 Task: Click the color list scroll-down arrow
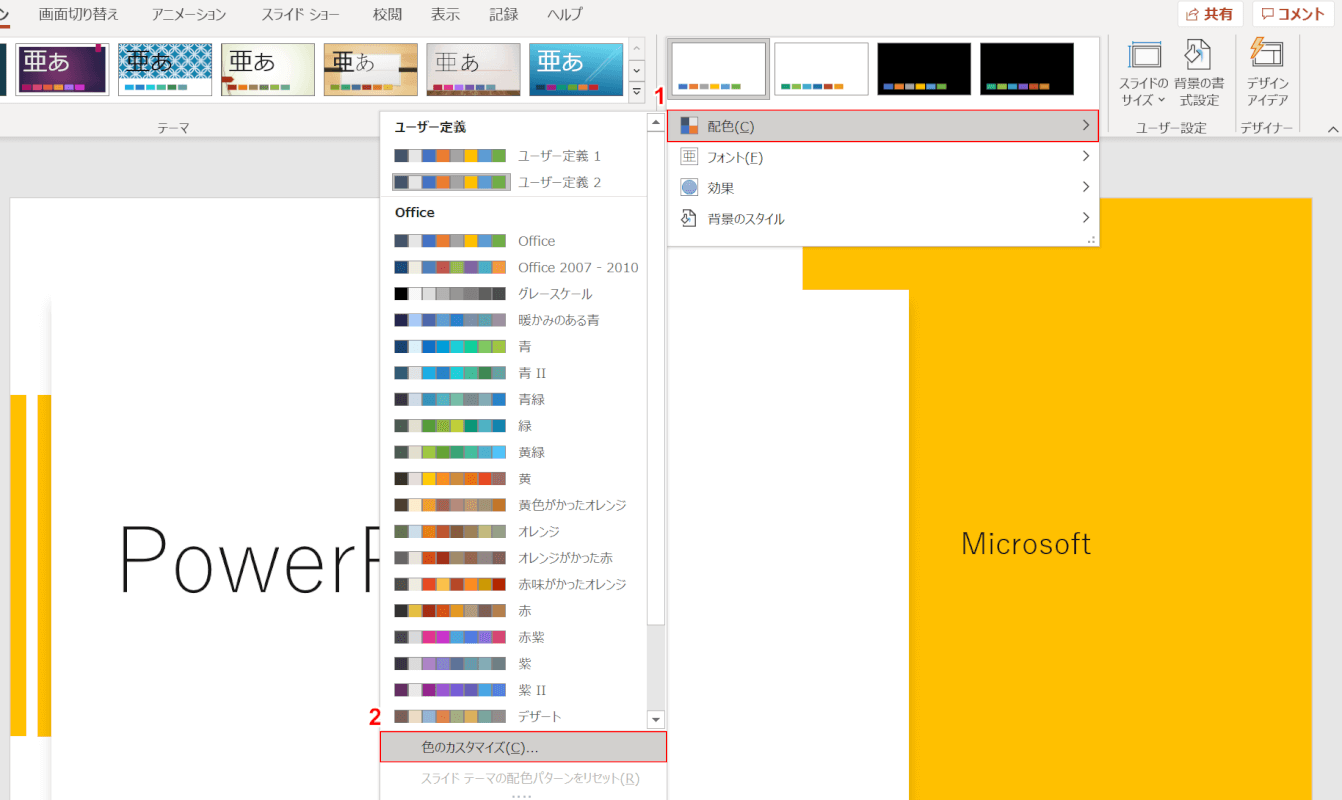click(x=656, y=719)
